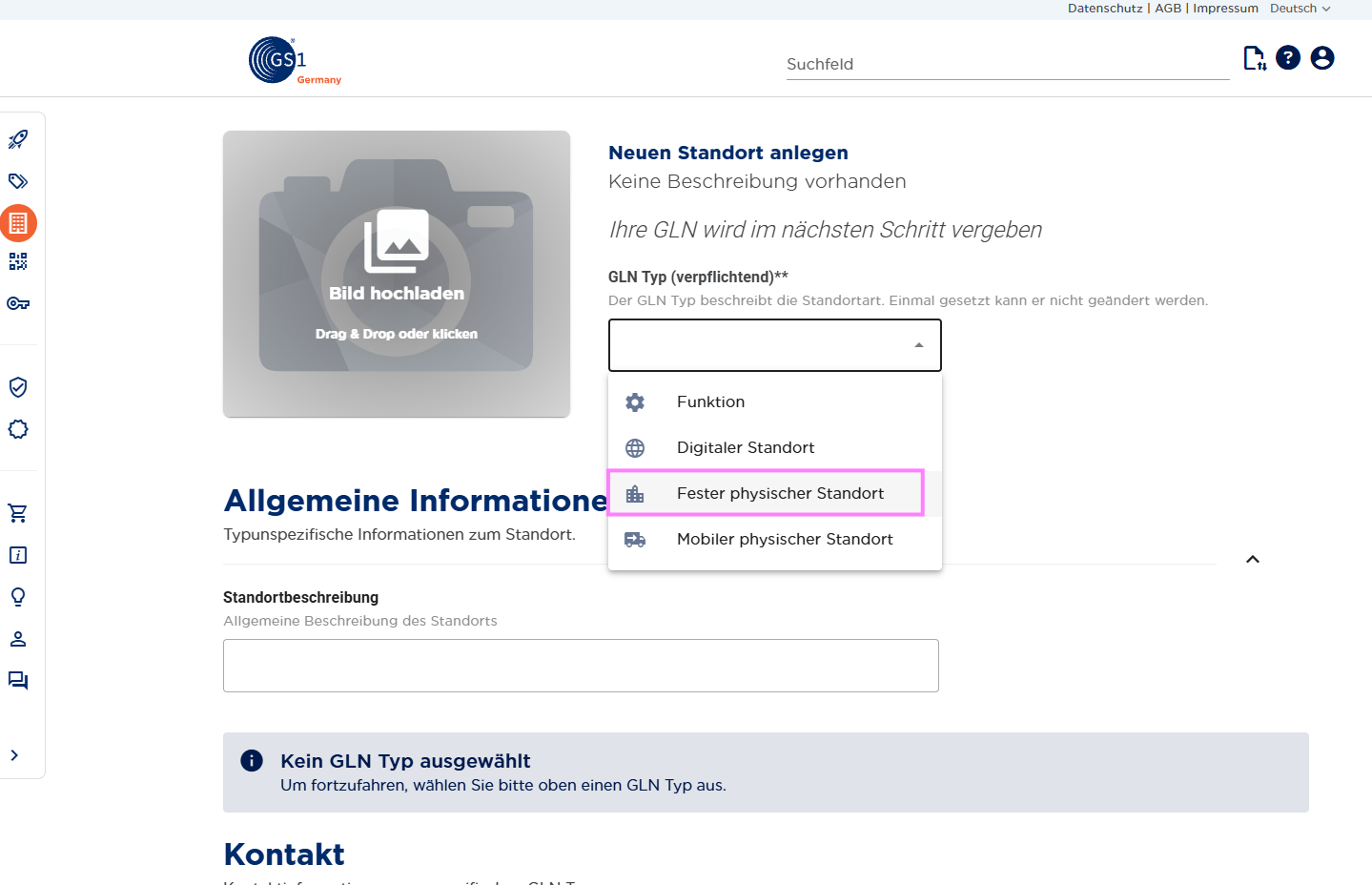
Task: Open the Datenschutz link
Action: pyautogui.click(x=1105, y=9)
